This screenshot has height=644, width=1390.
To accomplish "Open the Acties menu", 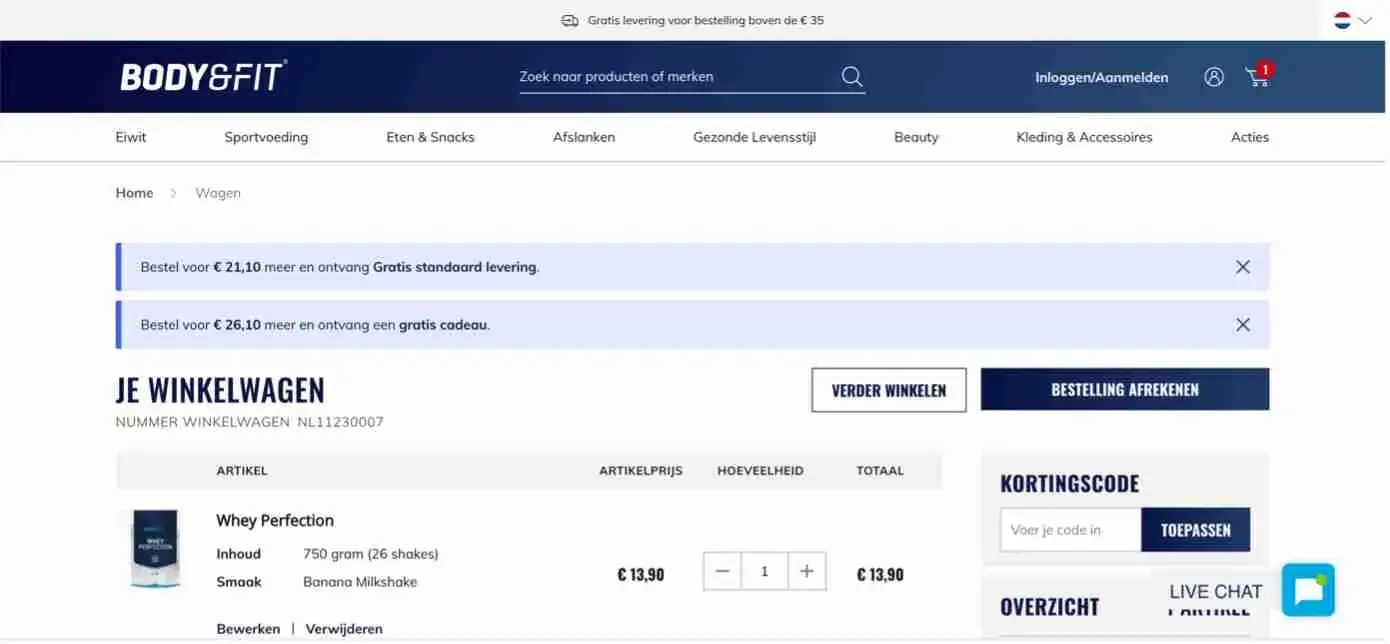I will (1249, 137).
